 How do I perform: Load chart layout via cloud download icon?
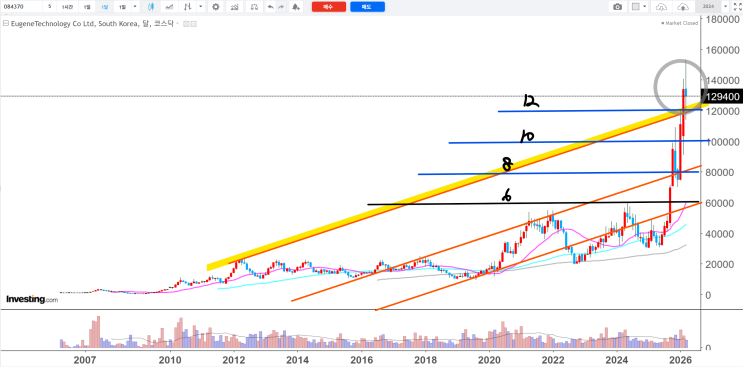(x=661, y=7)
